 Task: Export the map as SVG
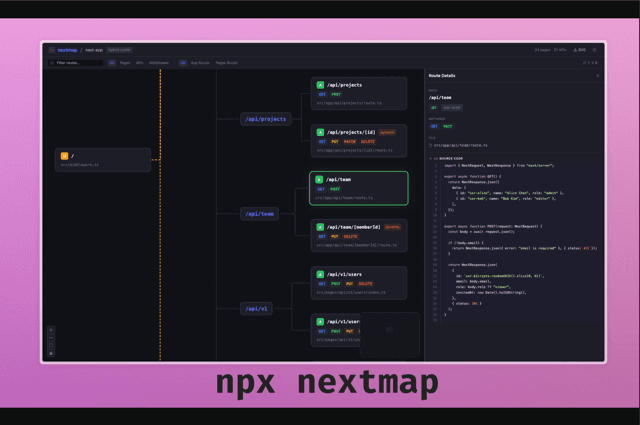(580, 50)
